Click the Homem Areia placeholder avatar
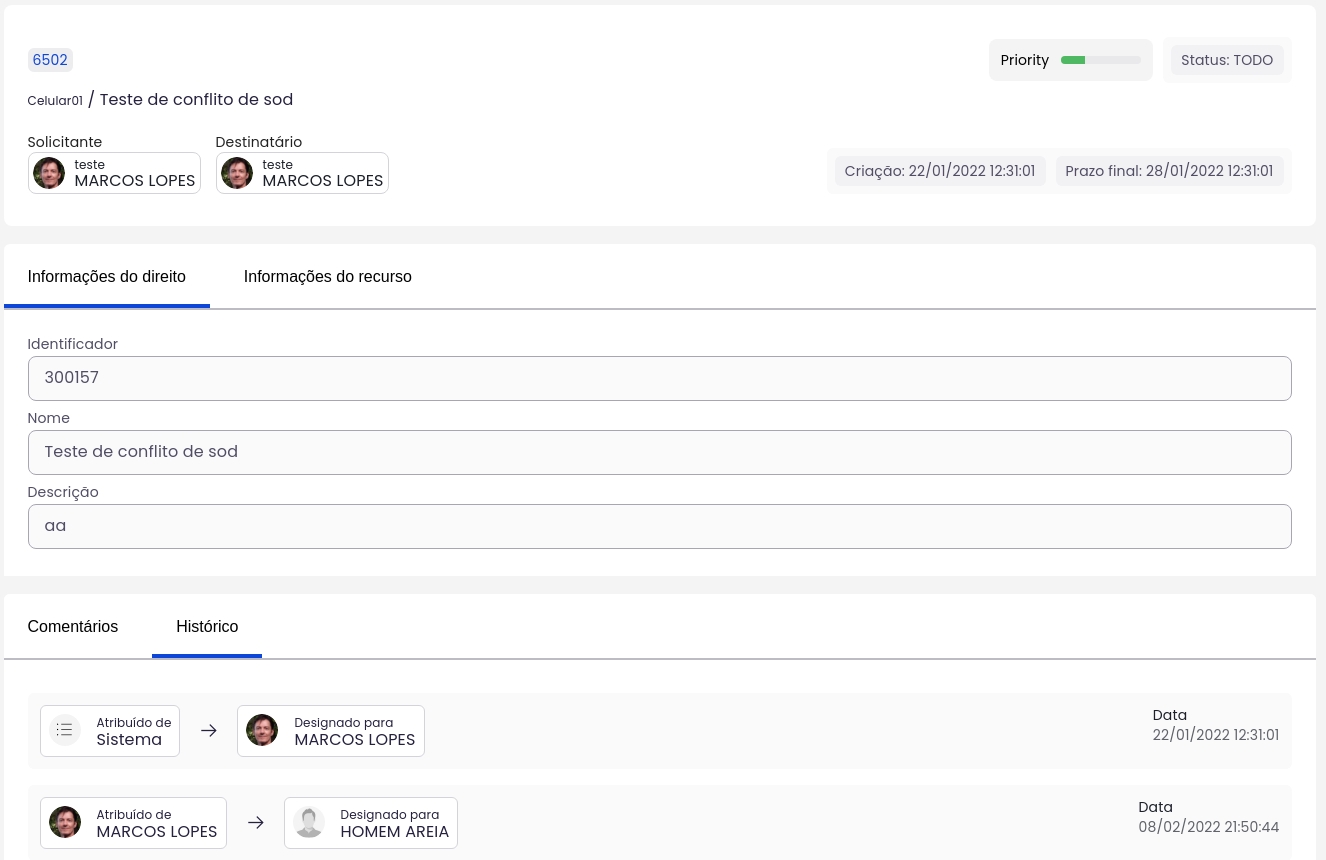 pyautogui.click(x=309, y=822)
